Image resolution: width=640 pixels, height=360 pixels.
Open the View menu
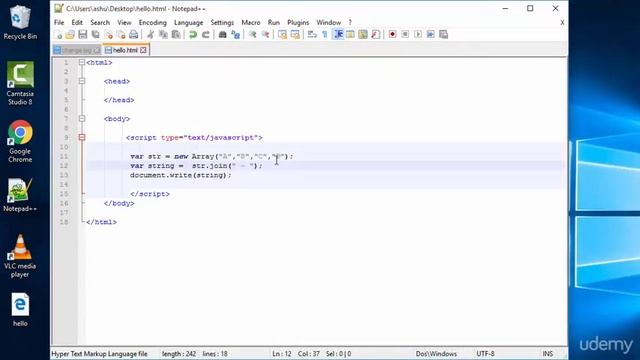[x=124, y=22]
